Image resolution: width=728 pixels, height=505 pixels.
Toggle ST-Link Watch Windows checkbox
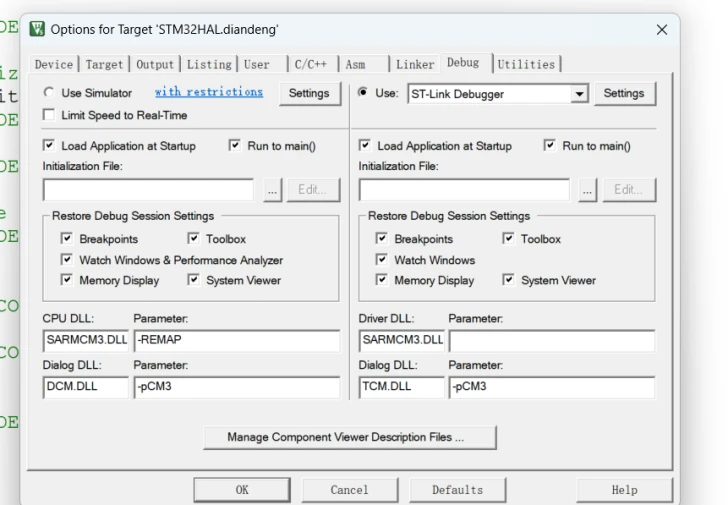[x=382, y=259]
